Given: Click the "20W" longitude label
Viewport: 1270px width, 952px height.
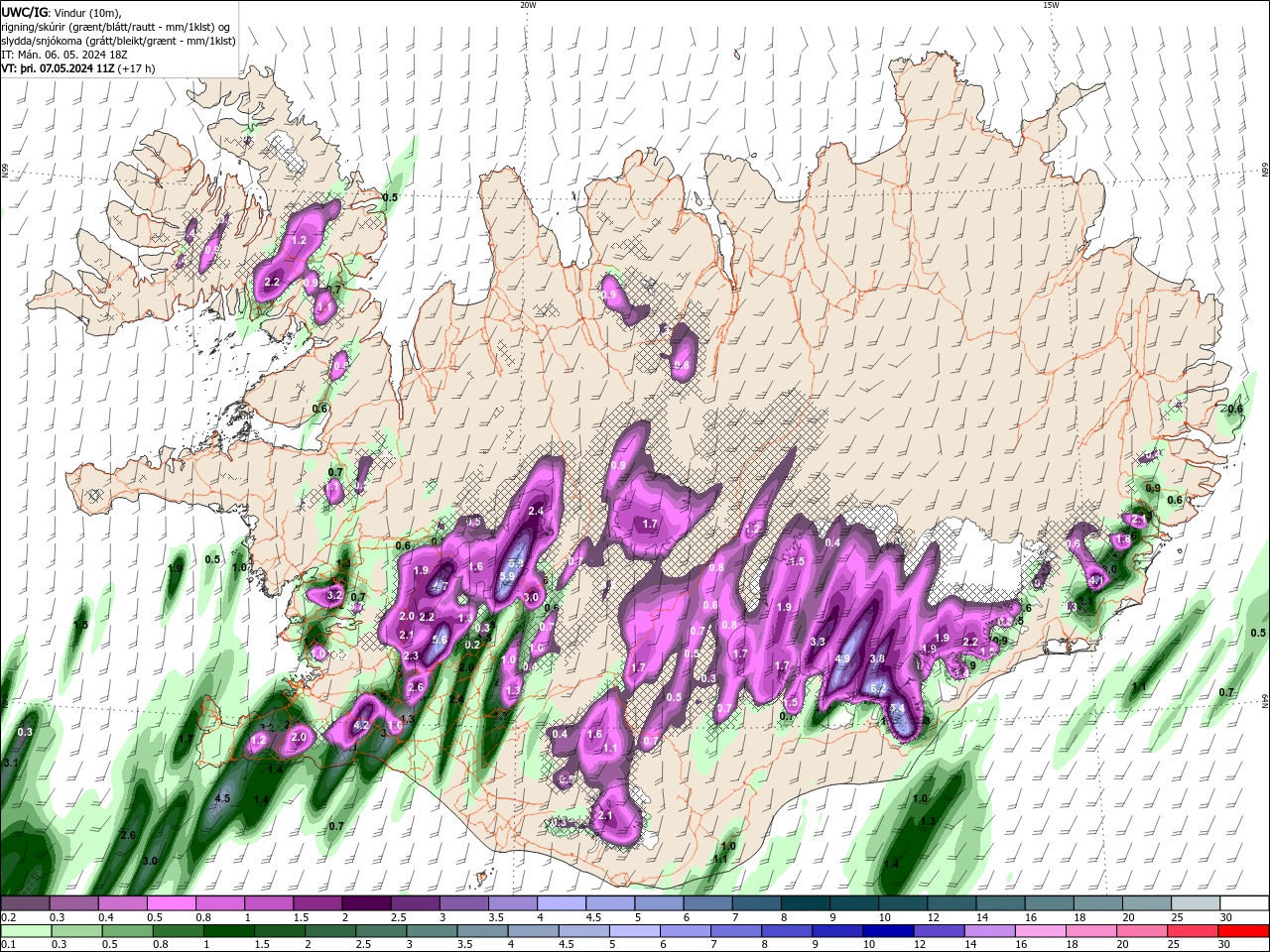Looking at the screenshot, I should pyautogui.click(x=528, y=5).
